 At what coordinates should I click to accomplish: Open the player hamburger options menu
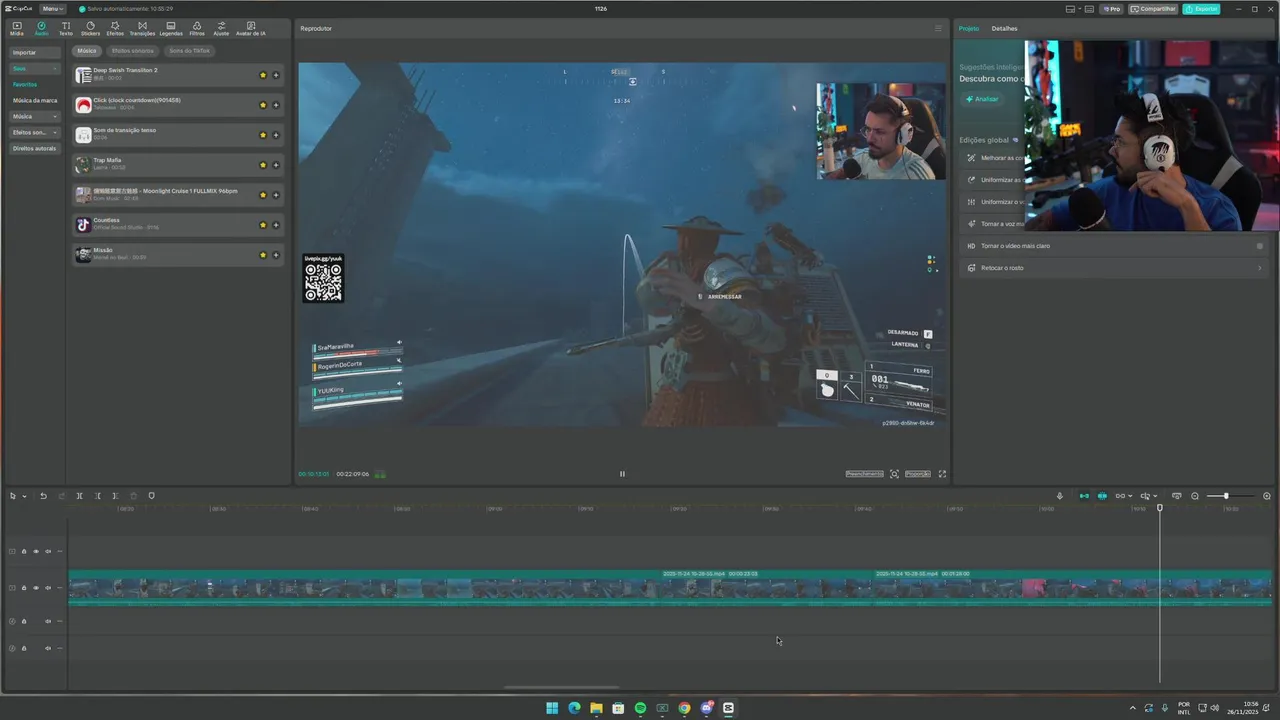coord(938,28)
